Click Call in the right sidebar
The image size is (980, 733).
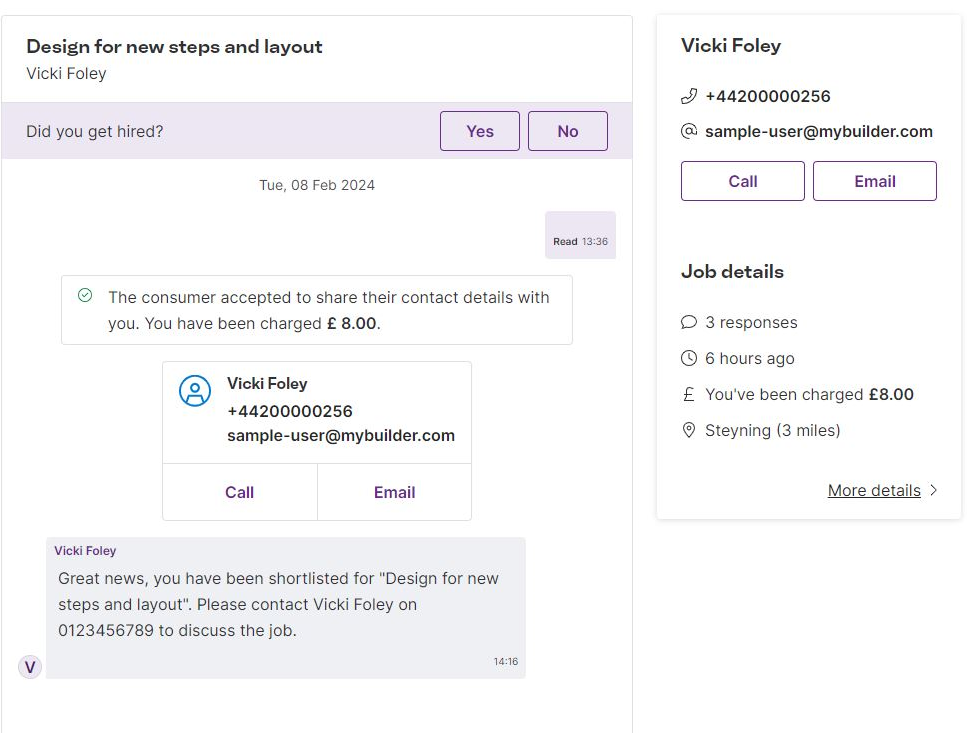click(742, 181)
